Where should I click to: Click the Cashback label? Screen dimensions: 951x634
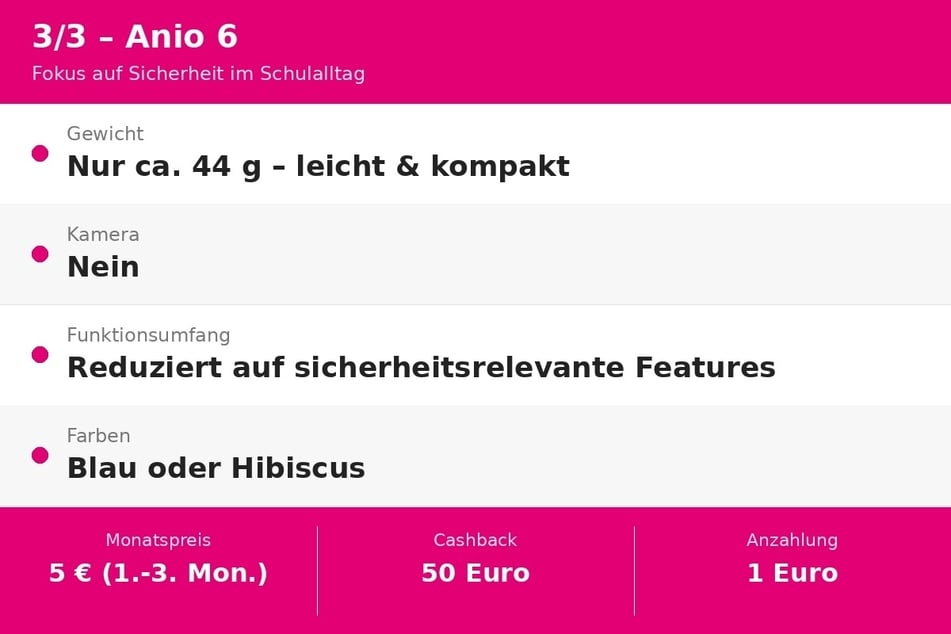coord(476,540)
